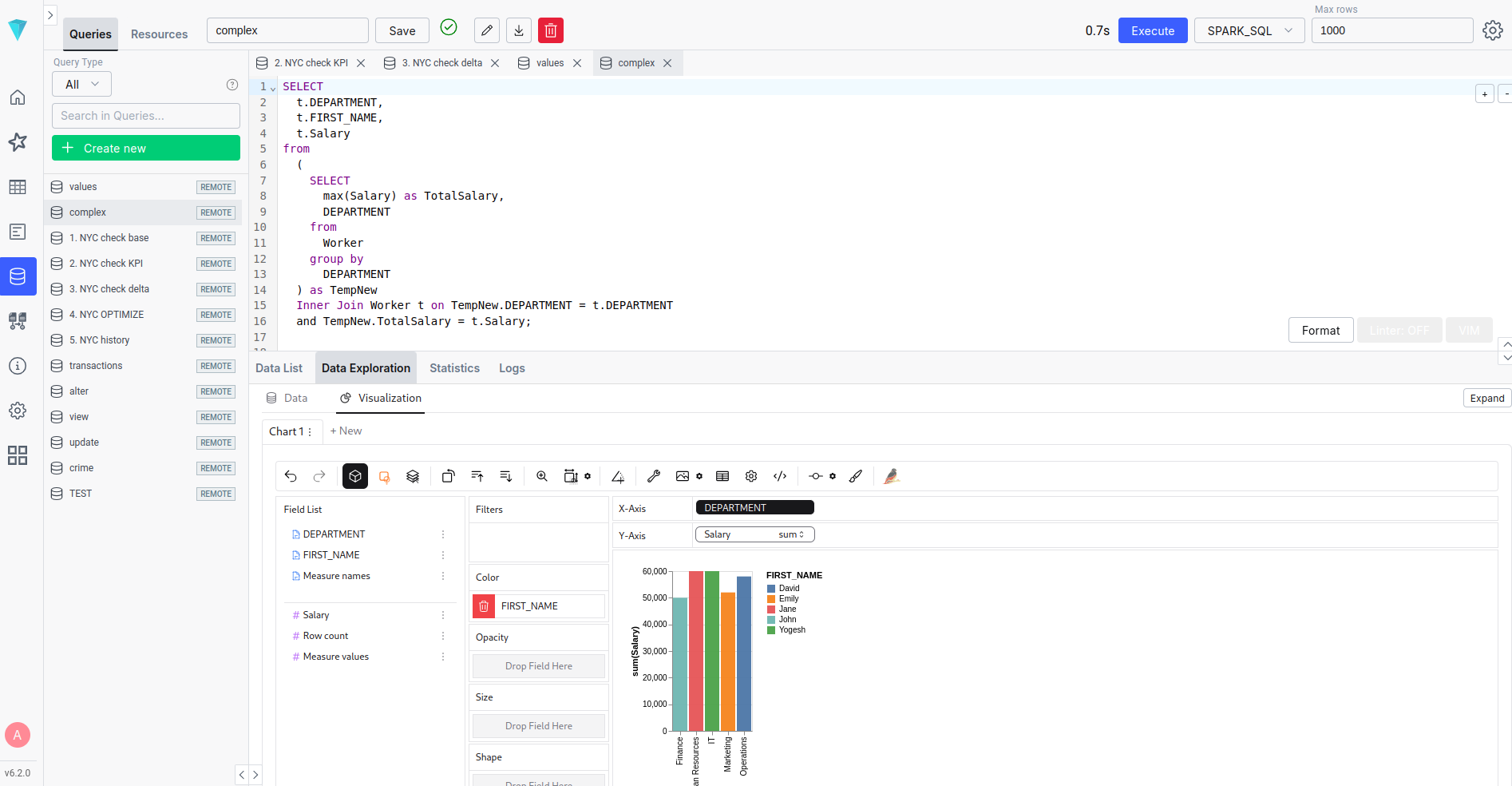The image size is (1512, 786).
Task: Export the chart as an image
Action: (683, 476)
